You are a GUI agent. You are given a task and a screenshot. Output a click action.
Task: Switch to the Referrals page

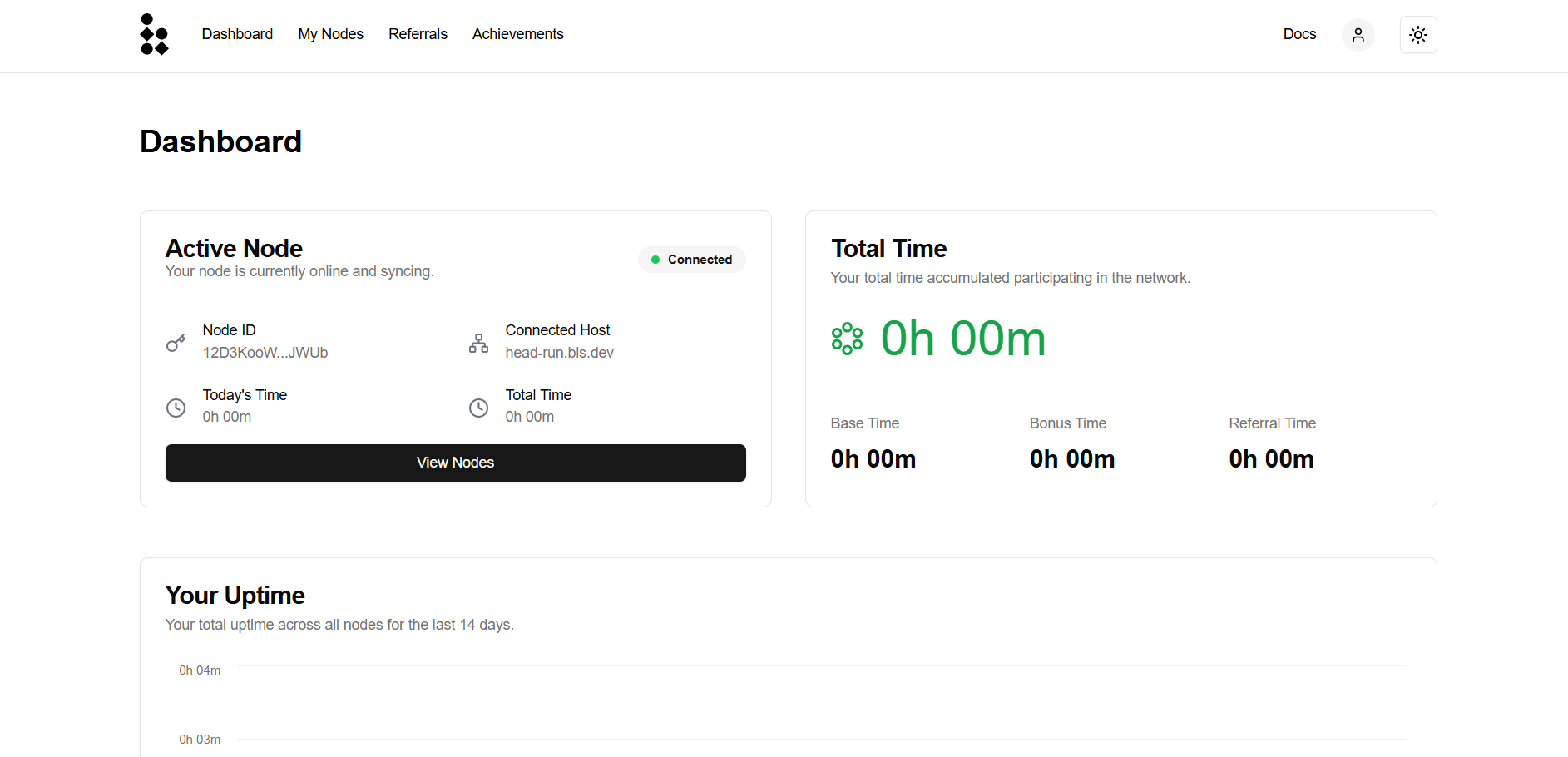[418, 34]
